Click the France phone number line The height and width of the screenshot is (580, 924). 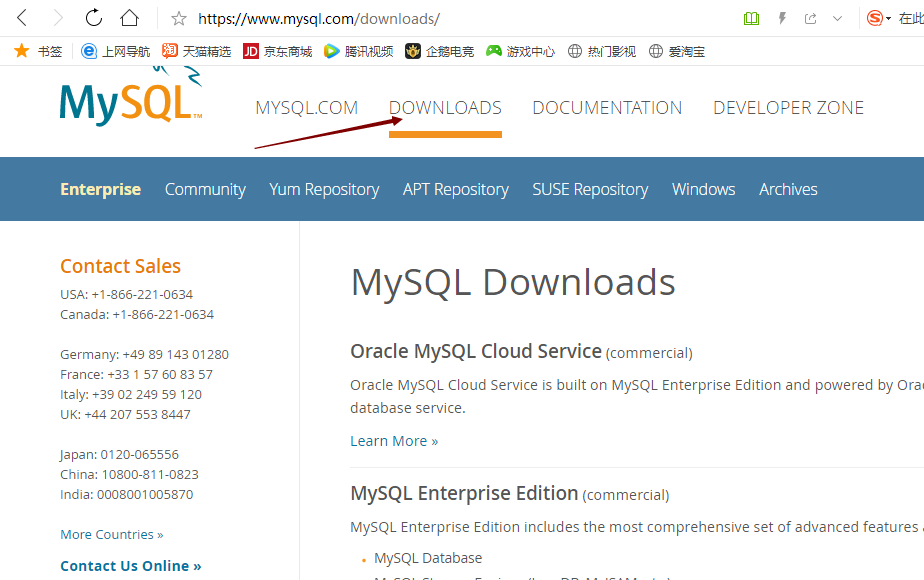(136, 374)
